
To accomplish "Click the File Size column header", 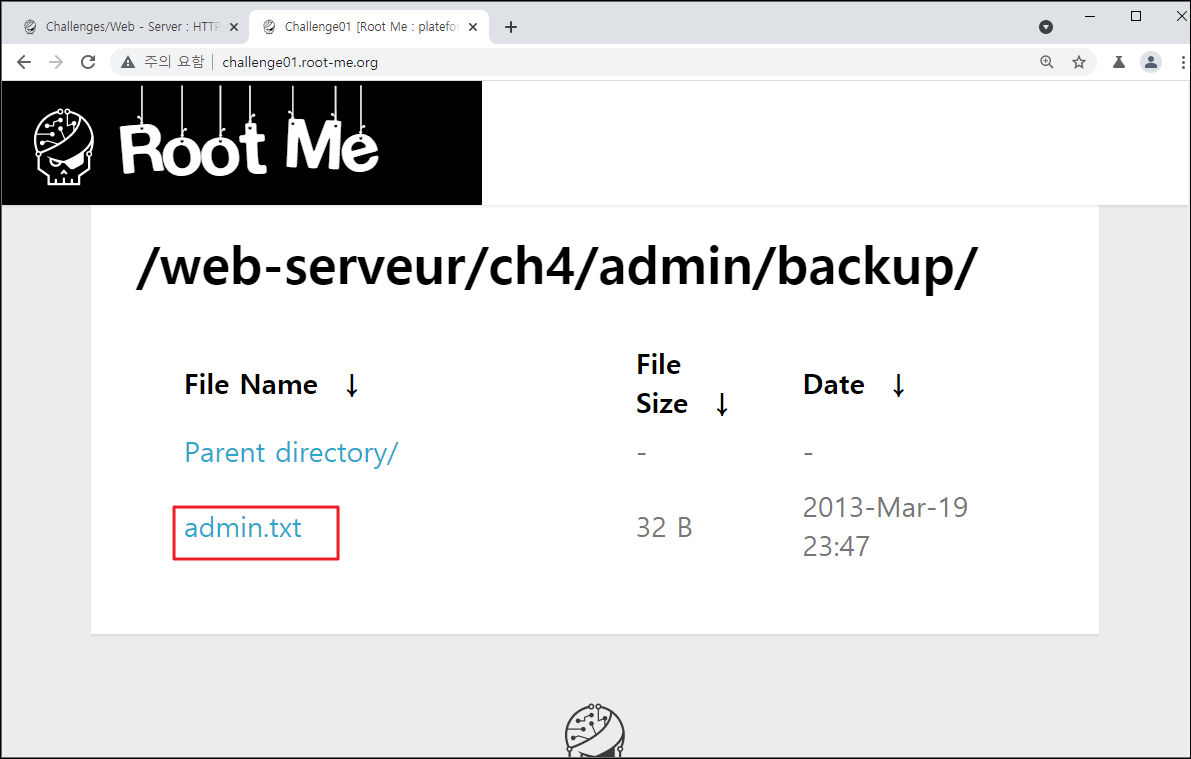I will pos(662,384).
